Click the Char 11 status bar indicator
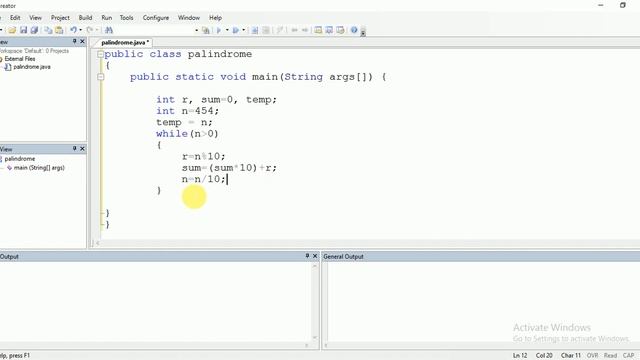 pyautogui.click(x=571, y=356)
